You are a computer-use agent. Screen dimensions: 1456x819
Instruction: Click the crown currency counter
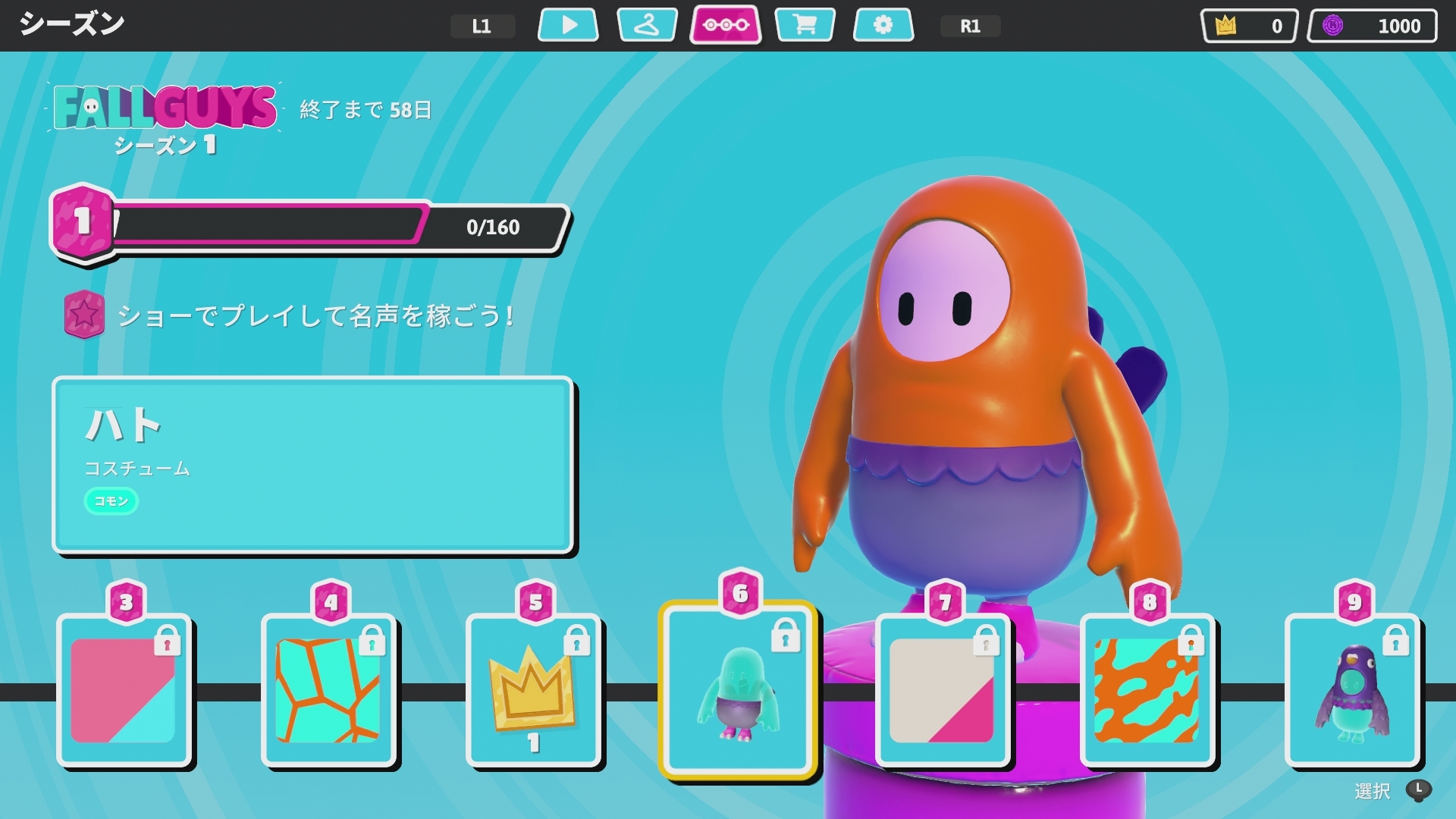1249,26
